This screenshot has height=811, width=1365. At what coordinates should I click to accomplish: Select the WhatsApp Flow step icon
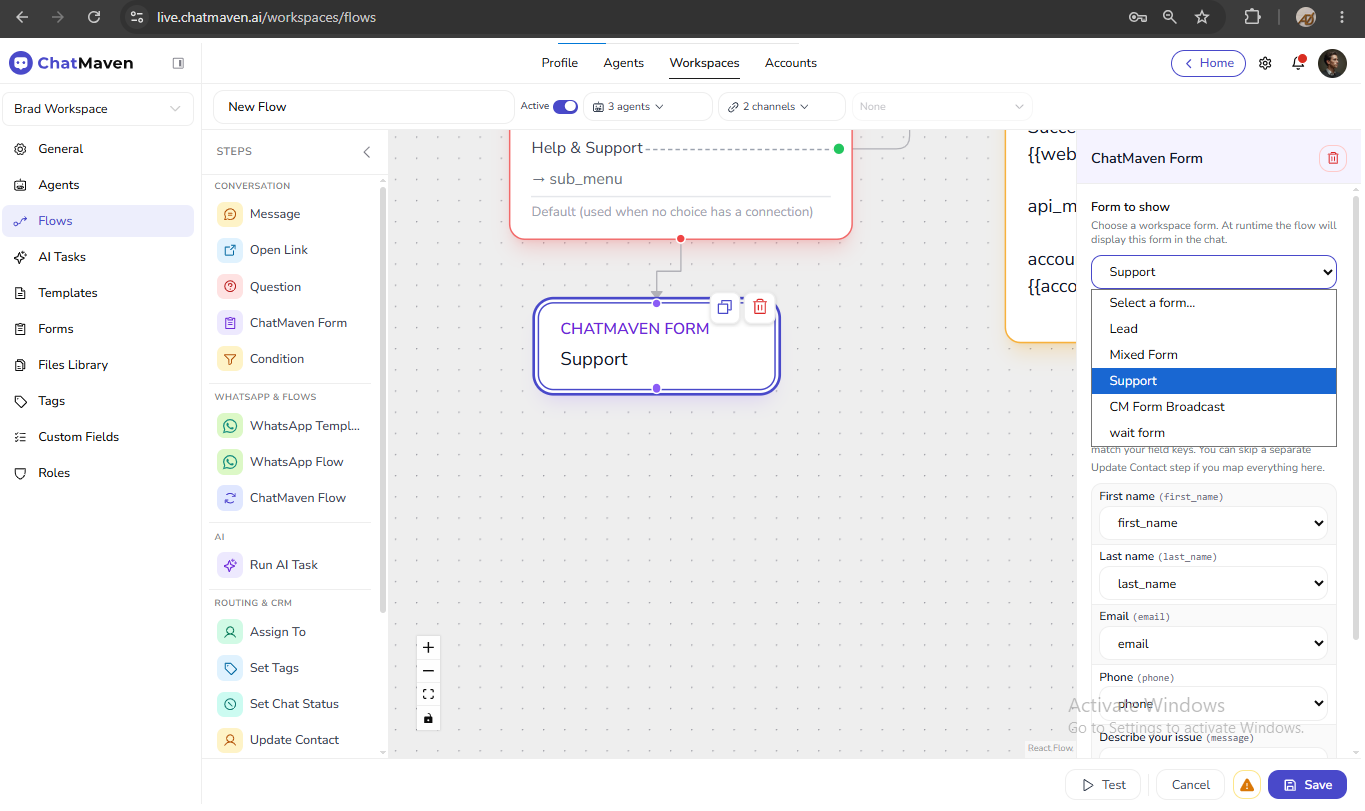(230, 462)
